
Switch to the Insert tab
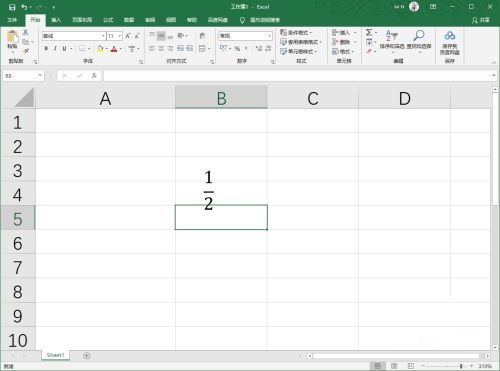(x=56, y=20)
